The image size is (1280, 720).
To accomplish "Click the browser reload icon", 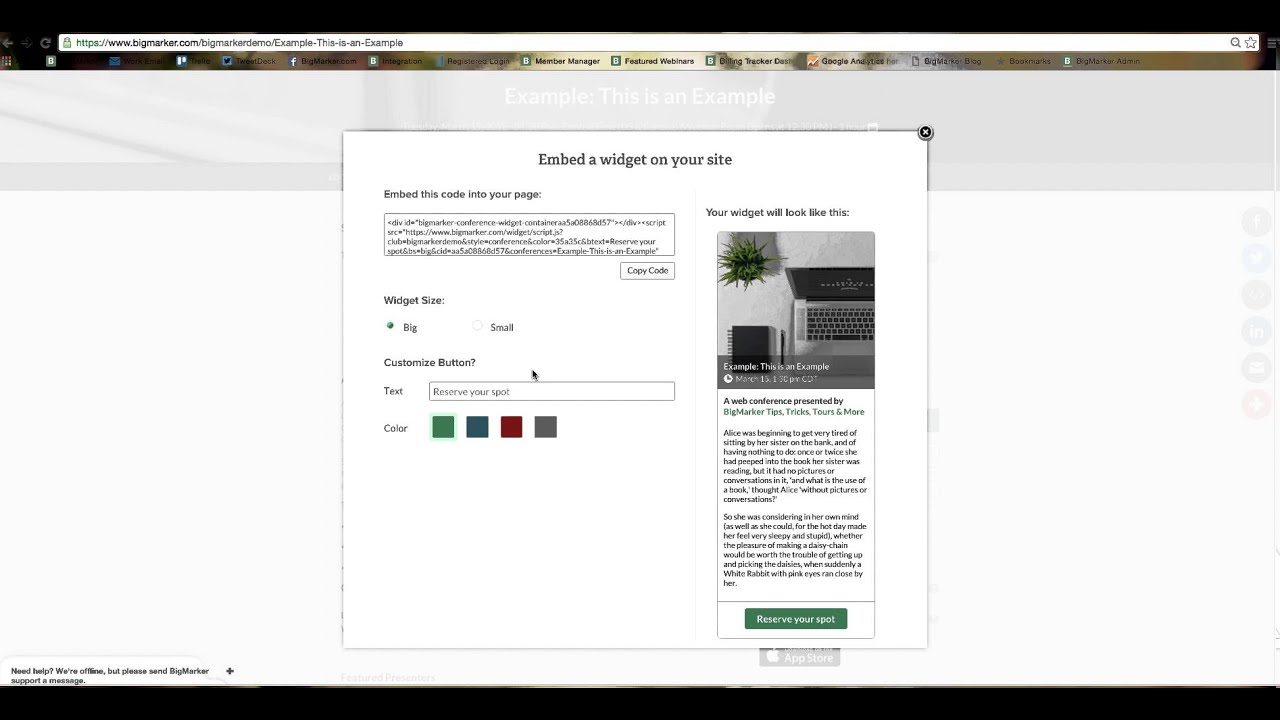I will 45,43.
